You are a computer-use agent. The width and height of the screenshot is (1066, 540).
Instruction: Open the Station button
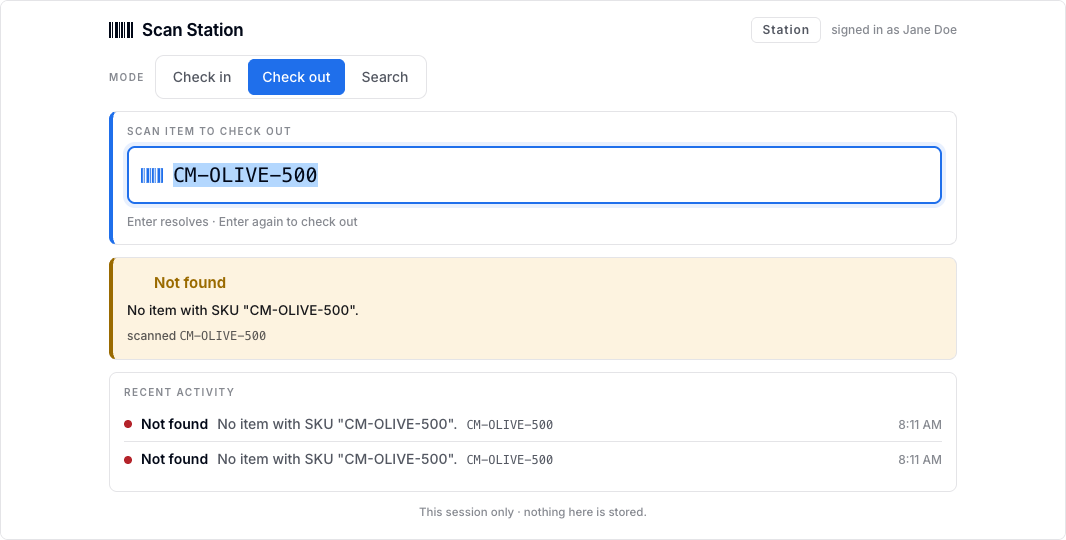[x=785, y=30]
